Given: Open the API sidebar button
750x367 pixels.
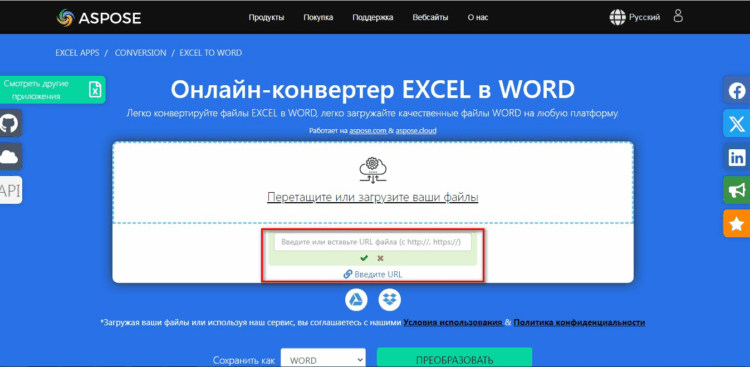Looking at the screenshot, I should tap(10, 190).
